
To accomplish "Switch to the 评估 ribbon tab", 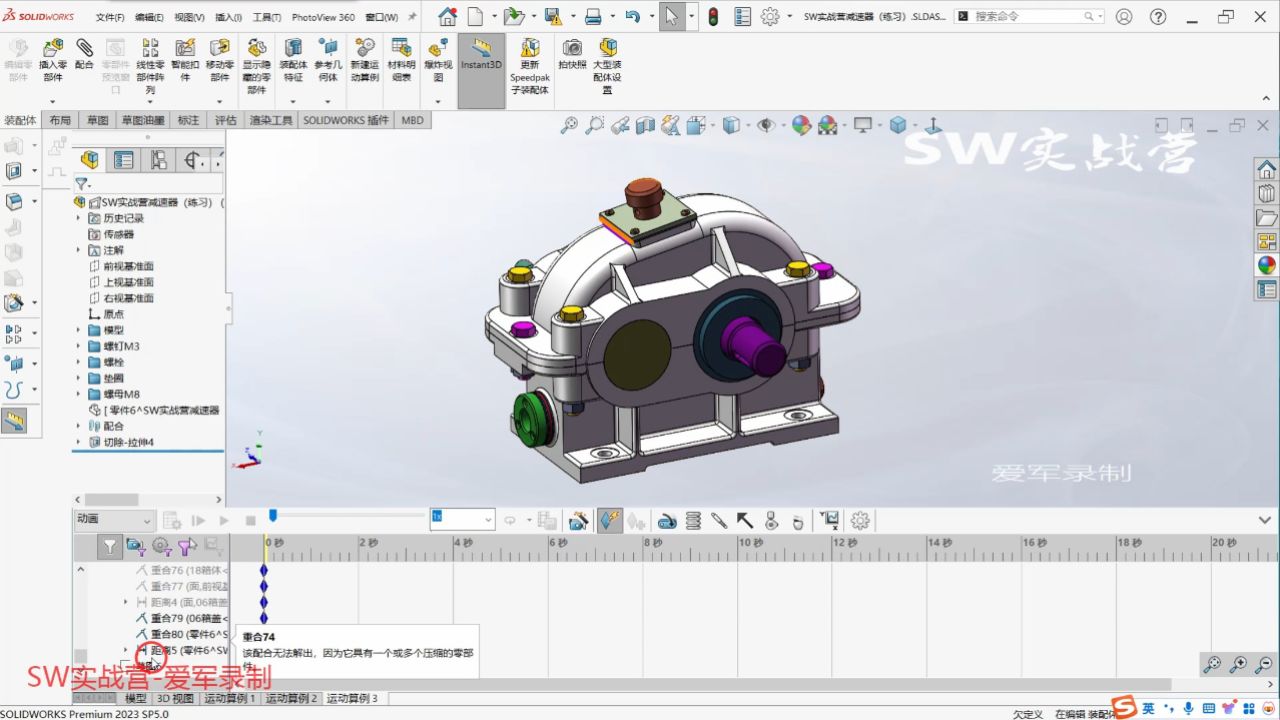I will 226,120.
